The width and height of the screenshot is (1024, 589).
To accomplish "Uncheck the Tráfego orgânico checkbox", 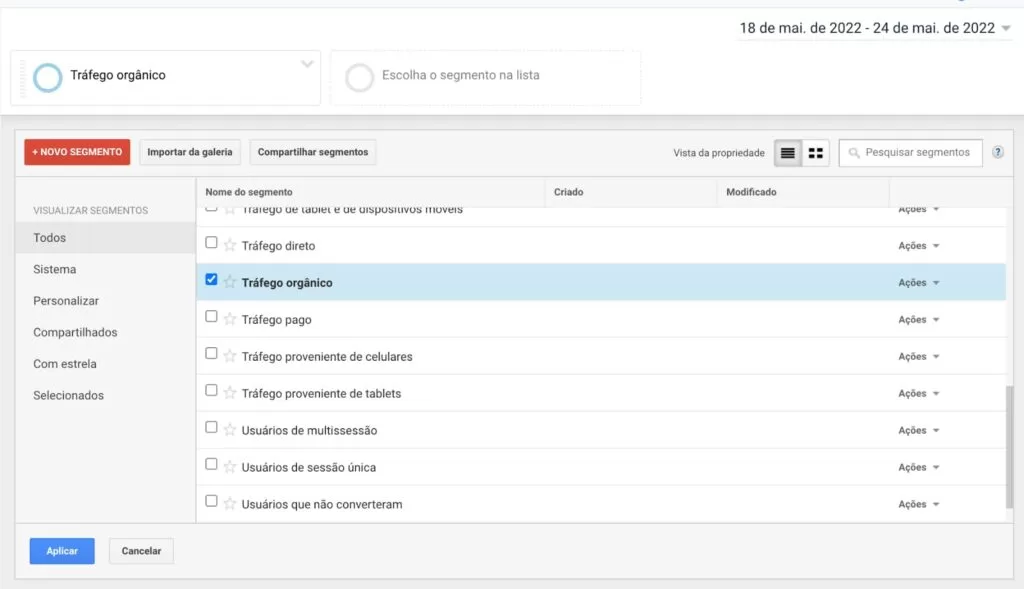I will 211,279.
